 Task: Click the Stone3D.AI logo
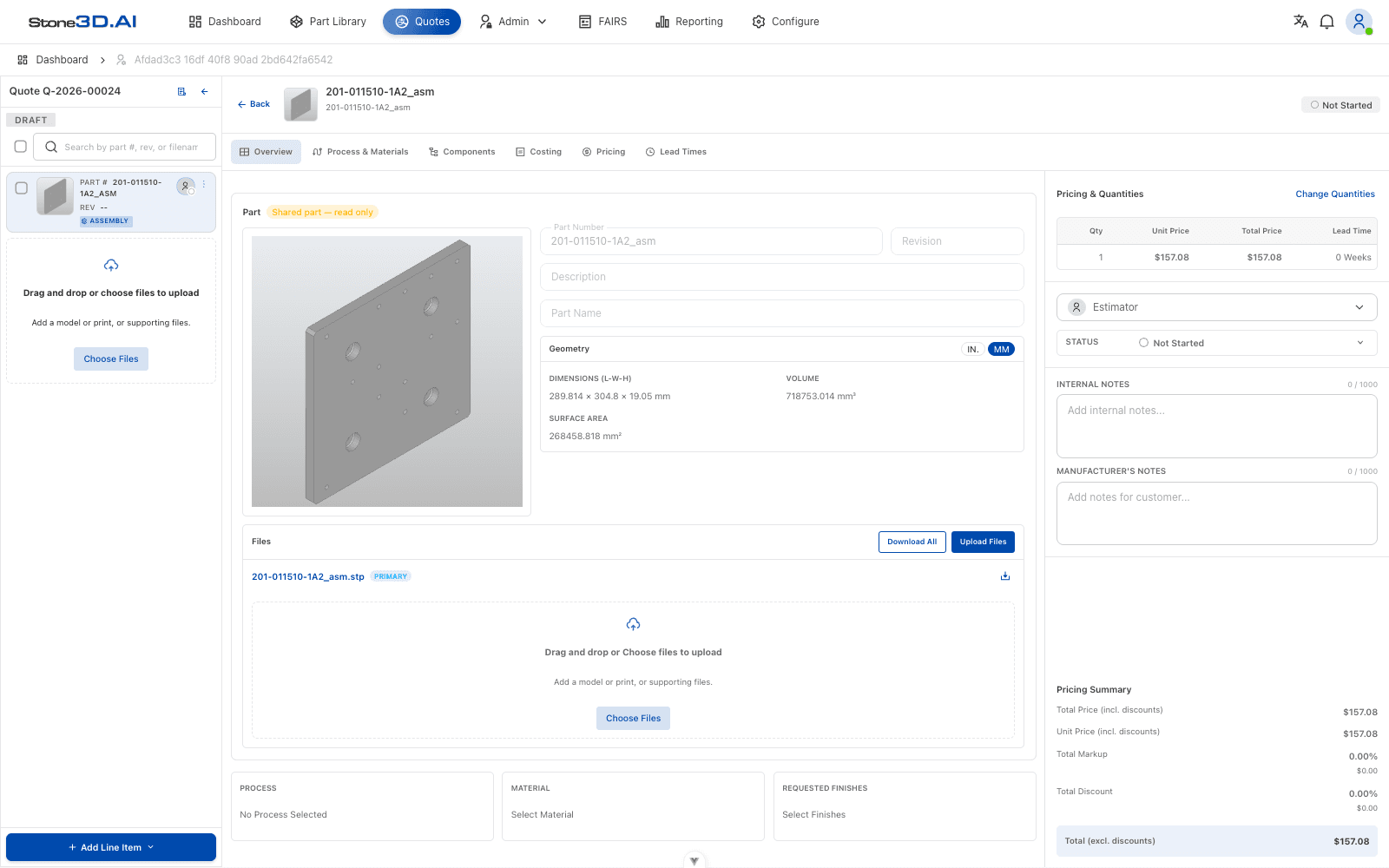coord(82,22)
